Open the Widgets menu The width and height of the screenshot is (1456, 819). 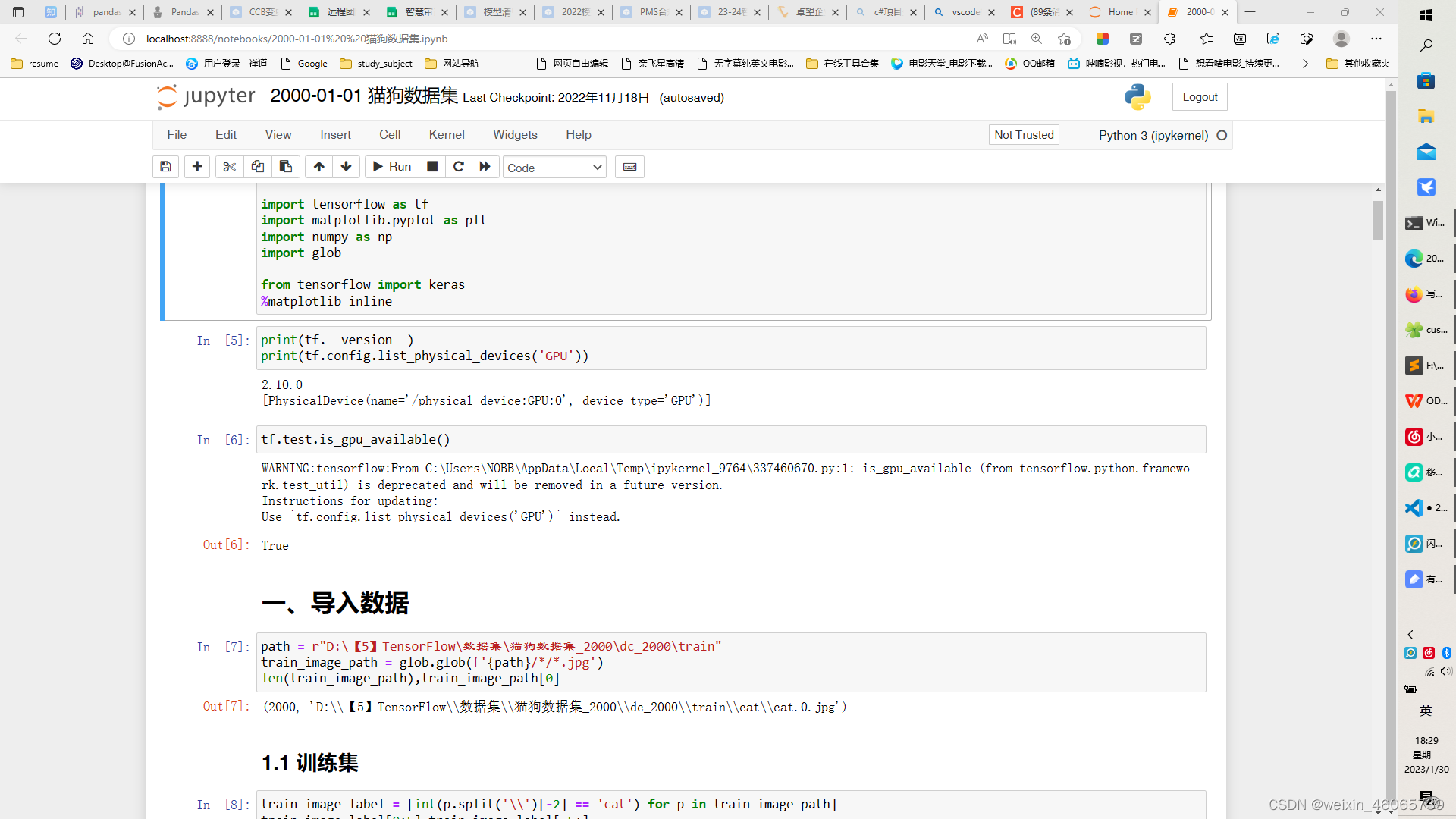pos(515,134)
